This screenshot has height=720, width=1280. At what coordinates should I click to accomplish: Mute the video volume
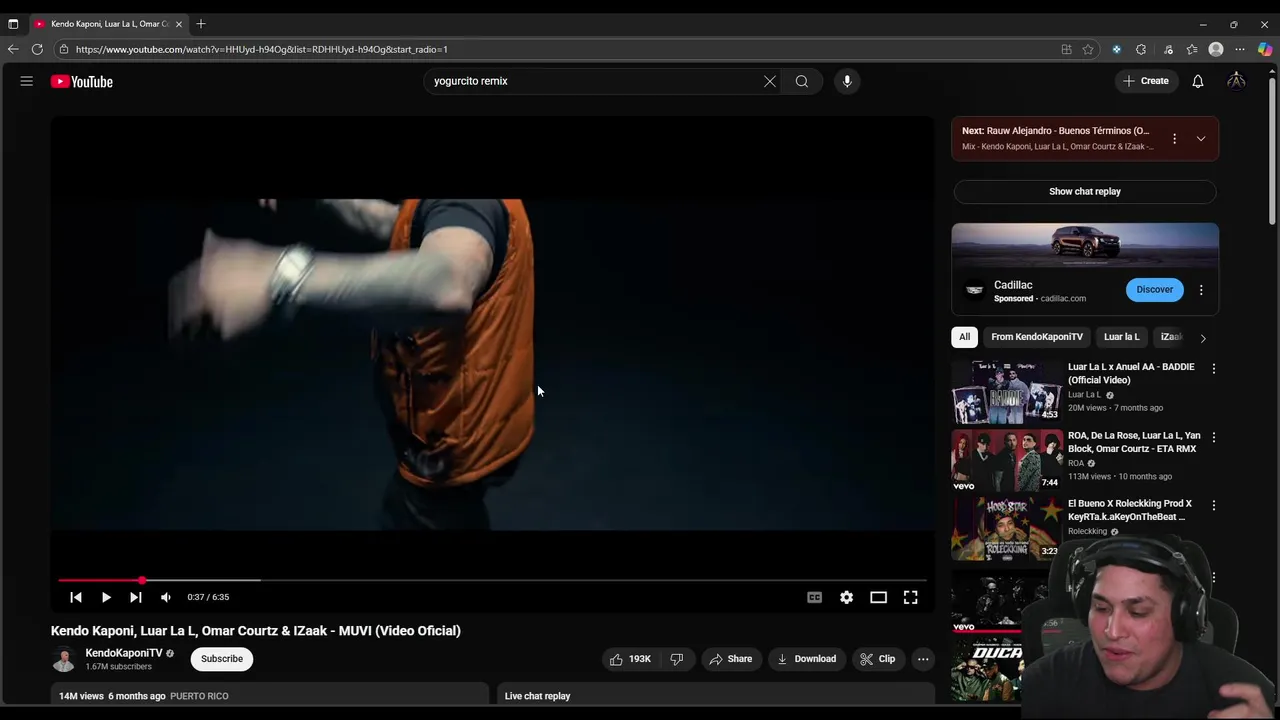click(166, 597)
